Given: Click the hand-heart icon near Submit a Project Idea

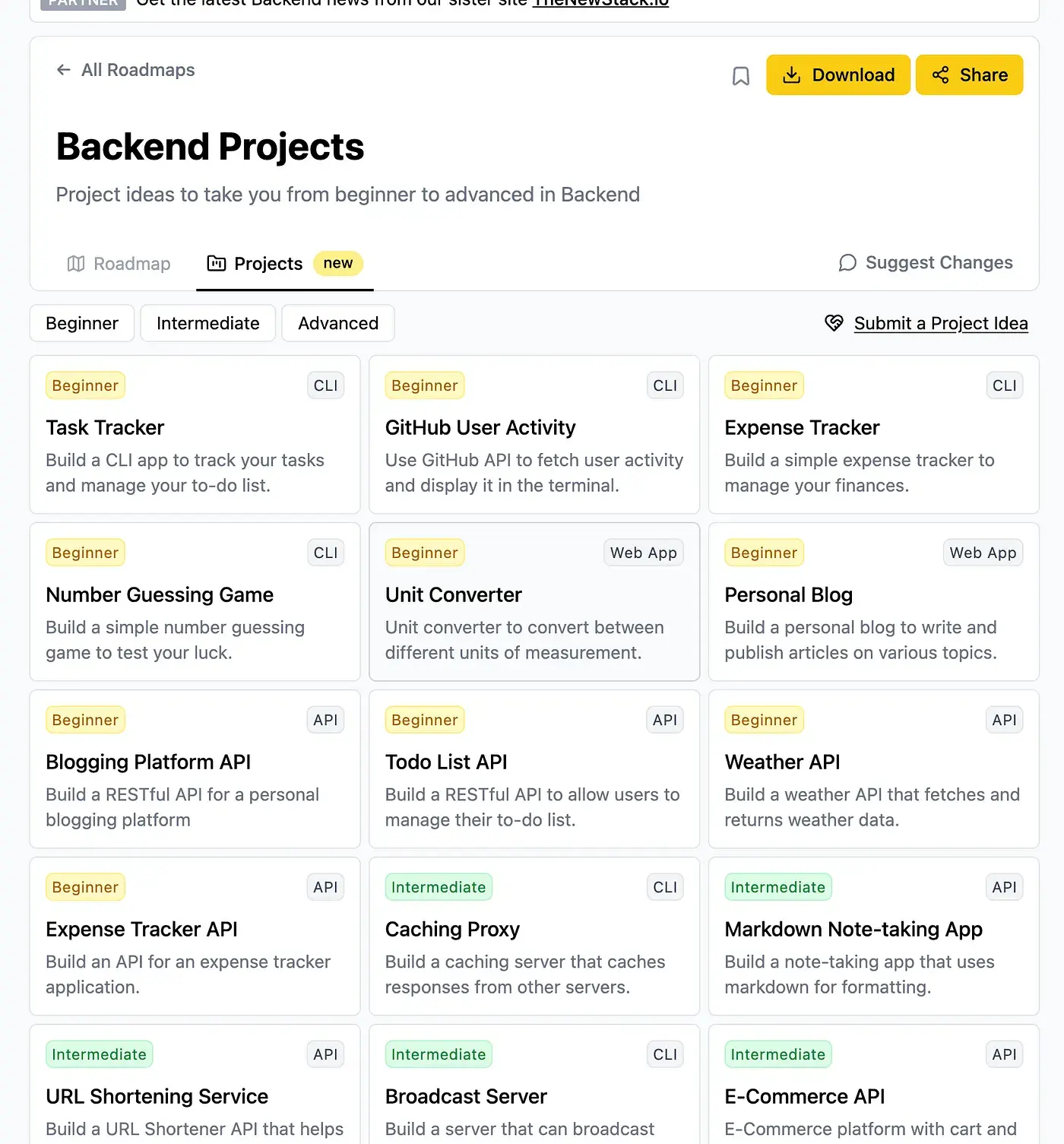Looking at the screenshot, I should coord(834,323).
